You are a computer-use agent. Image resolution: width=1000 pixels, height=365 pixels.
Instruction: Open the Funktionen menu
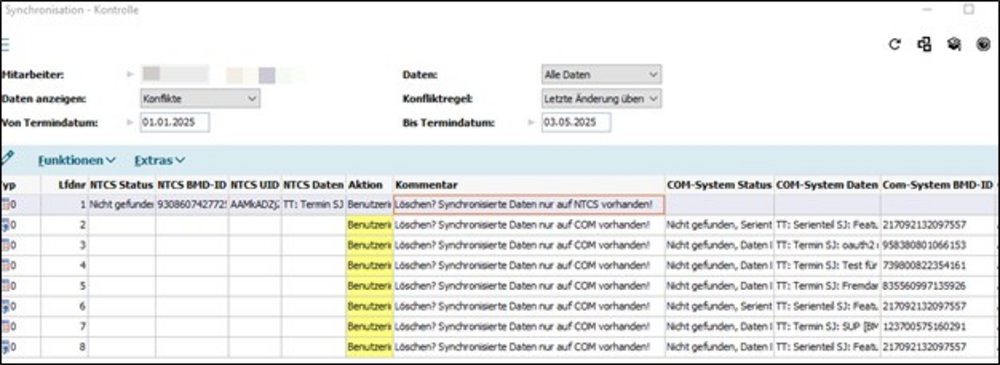77,160
